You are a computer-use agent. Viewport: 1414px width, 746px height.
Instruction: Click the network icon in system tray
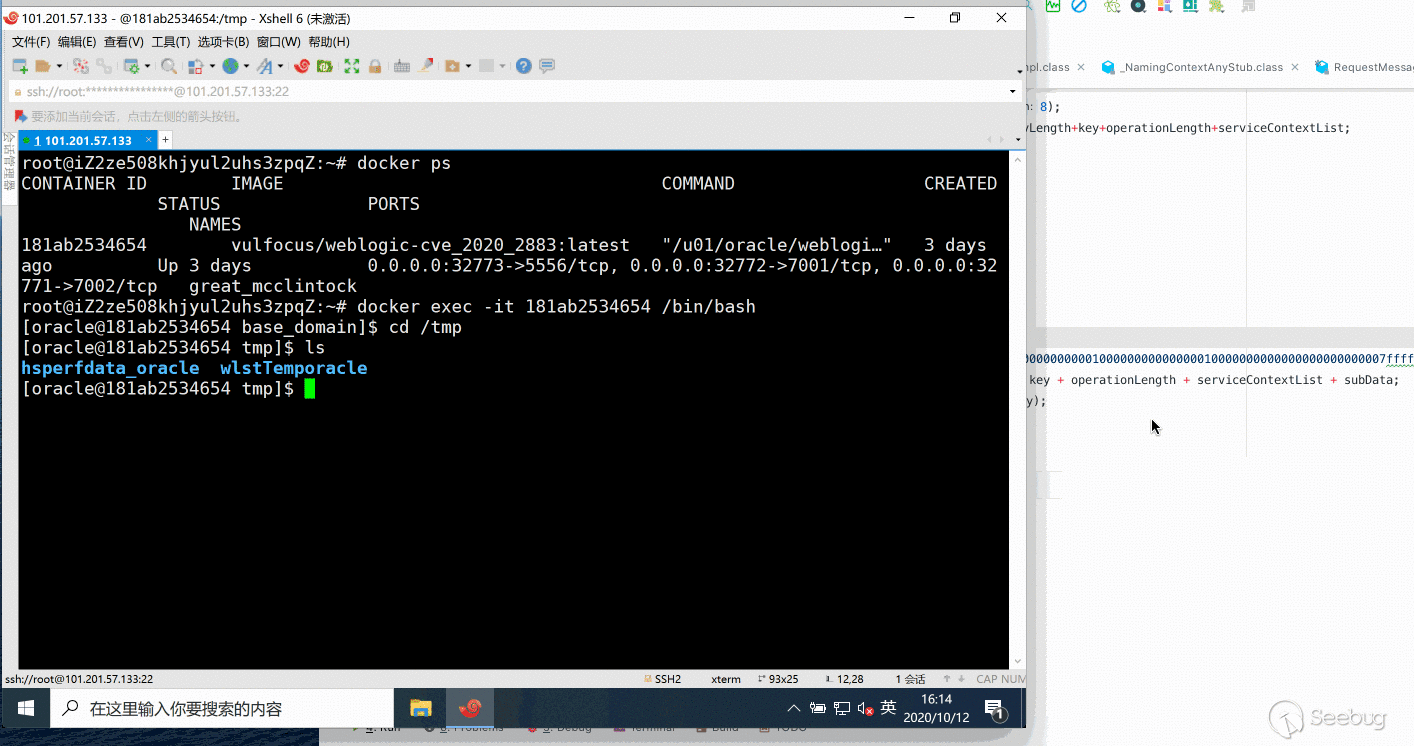841,709
